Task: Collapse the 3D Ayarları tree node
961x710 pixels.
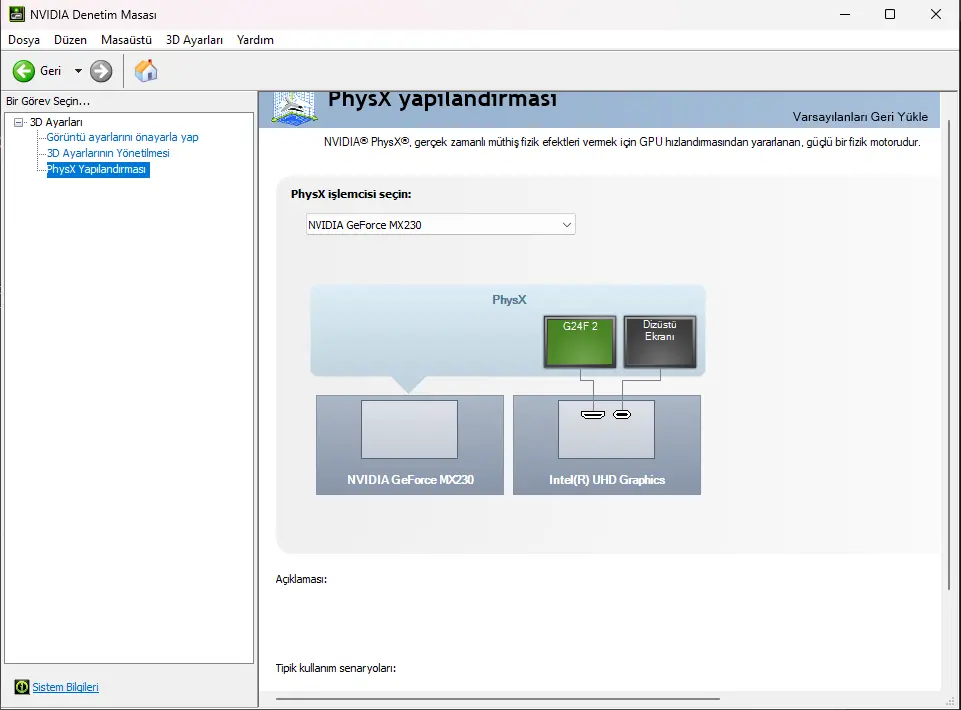Action: (x=18, y=122)
